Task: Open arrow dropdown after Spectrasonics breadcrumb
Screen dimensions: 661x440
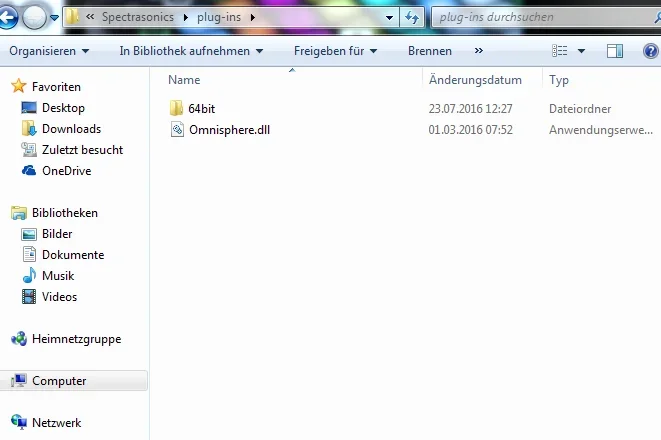Action: (185, 17)
